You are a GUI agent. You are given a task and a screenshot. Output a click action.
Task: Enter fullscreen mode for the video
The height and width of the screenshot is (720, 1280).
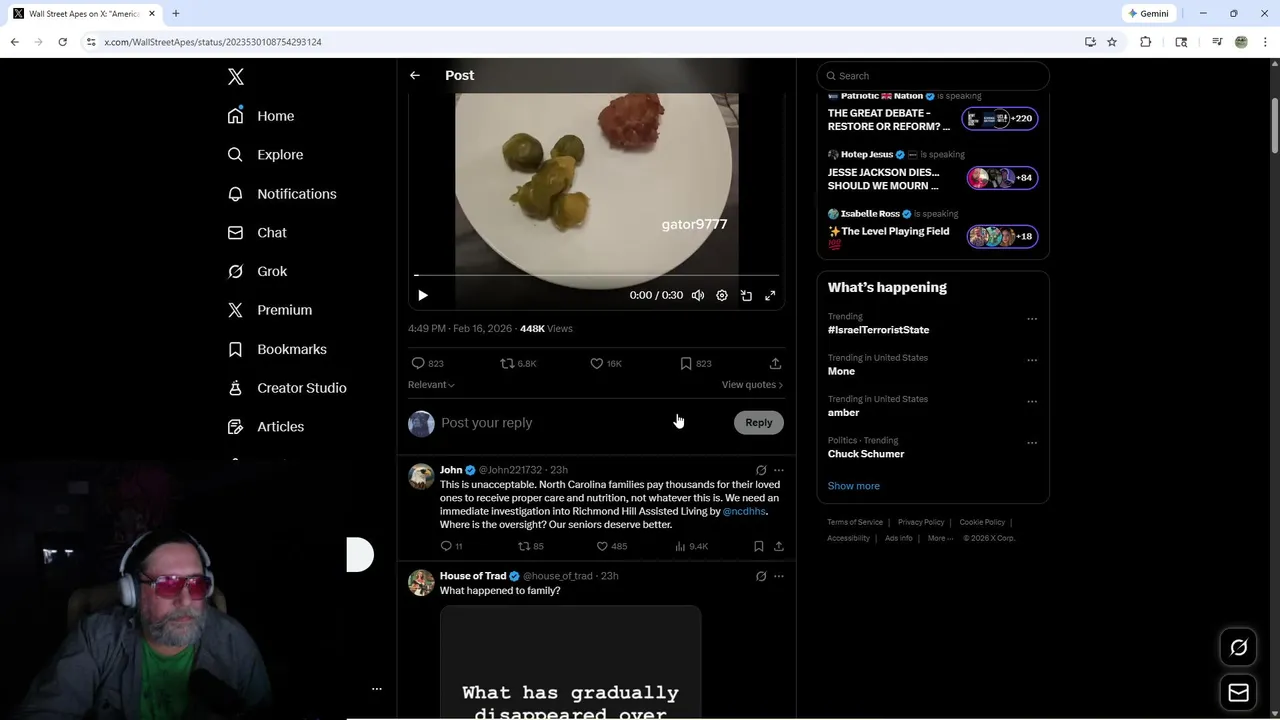click(x=770, y=296)
